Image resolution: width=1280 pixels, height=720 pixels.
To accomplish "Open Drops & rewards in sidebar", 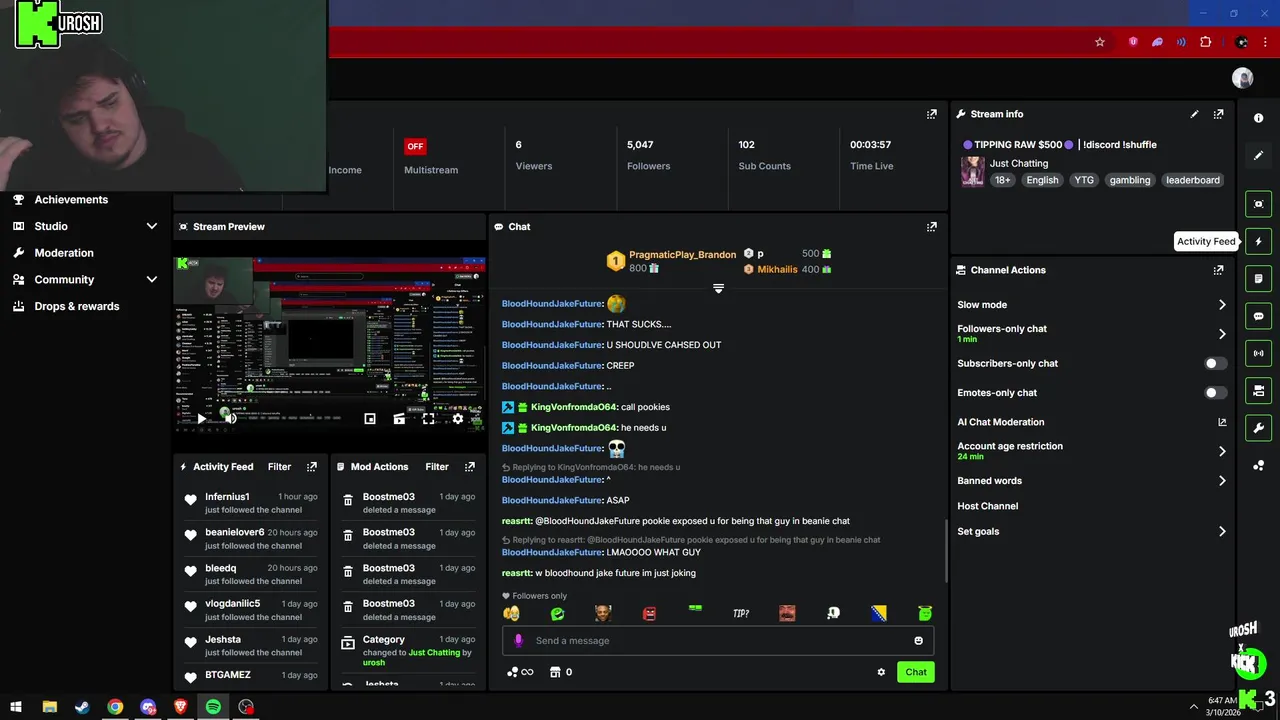I will click(x=77, y=306).
